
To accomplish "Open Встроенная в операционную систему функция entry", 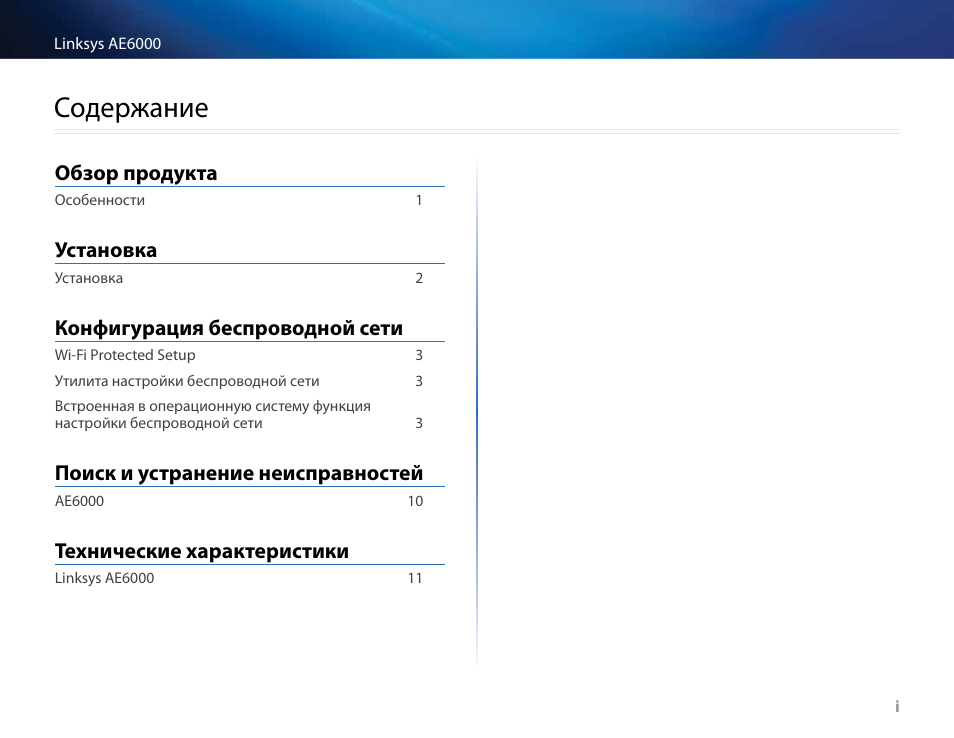I will [212, 414].
